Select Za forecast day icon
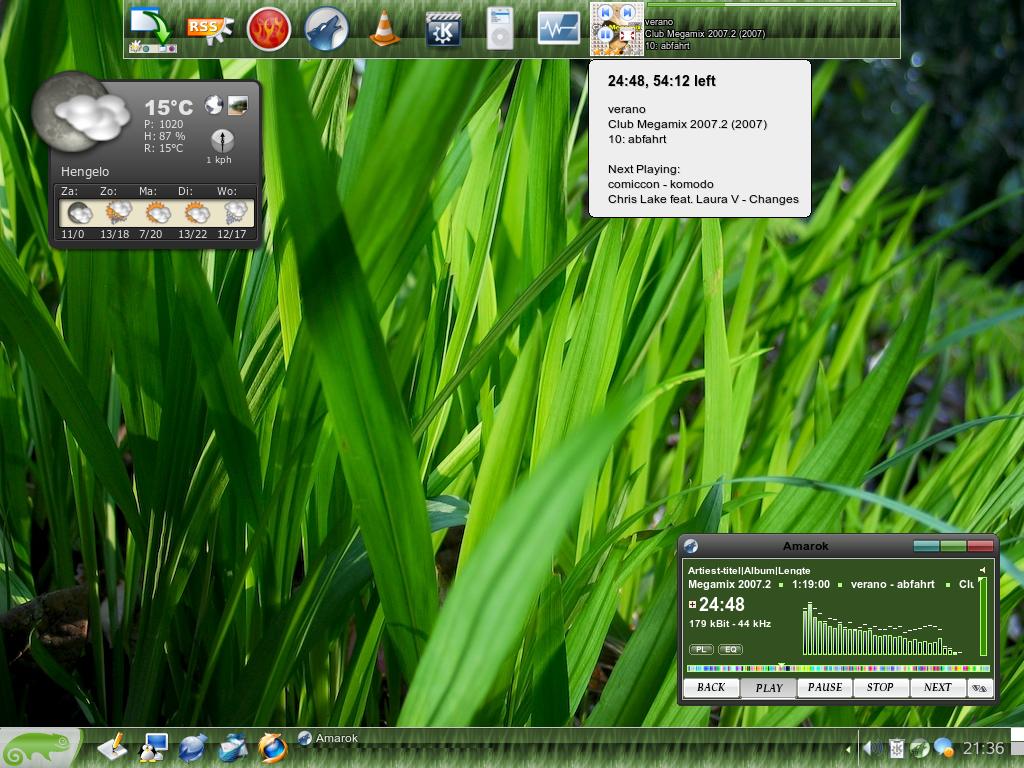 click(x=79, y=213)
